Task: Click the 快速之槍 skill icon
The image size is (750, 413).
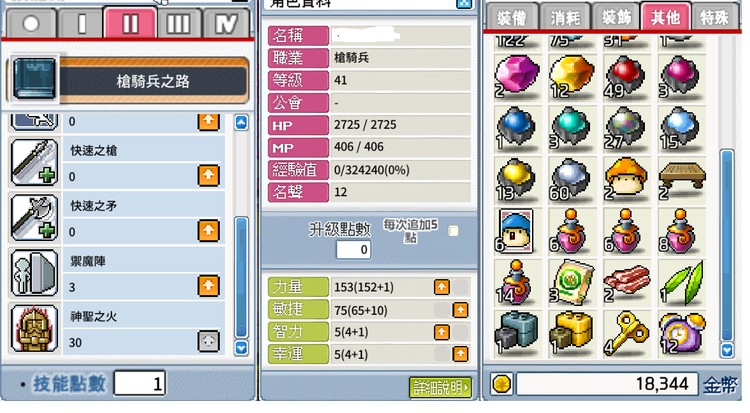Action: click(34, 163)
